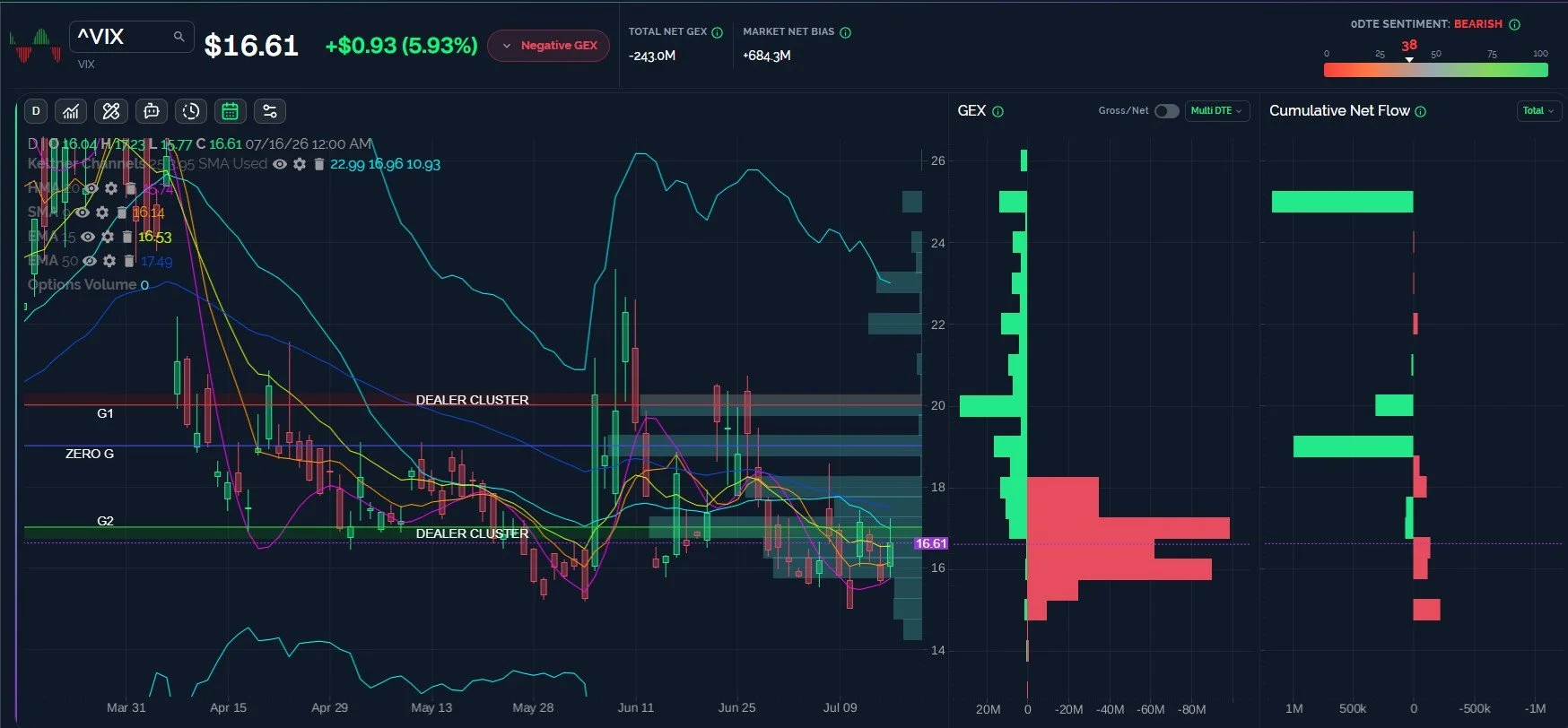
Task: Click the G2 level label
Action: (x=105, y=521)
